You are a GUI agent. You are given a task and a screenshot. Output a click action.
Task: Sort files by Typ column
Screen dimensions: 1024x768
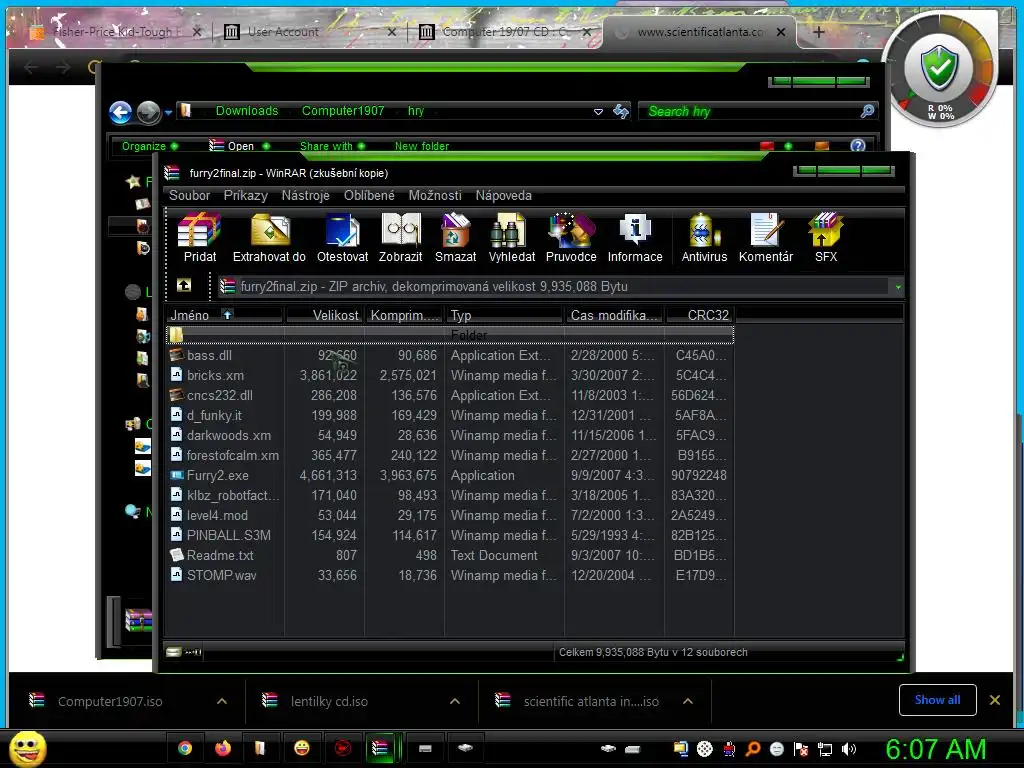[x=504, y=315]
